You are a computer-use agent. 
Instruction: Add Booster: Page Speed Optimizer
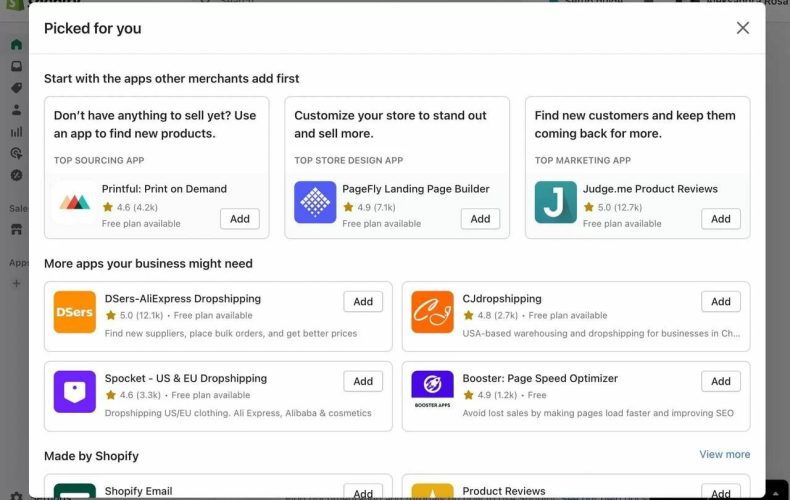tap(720, 381)
